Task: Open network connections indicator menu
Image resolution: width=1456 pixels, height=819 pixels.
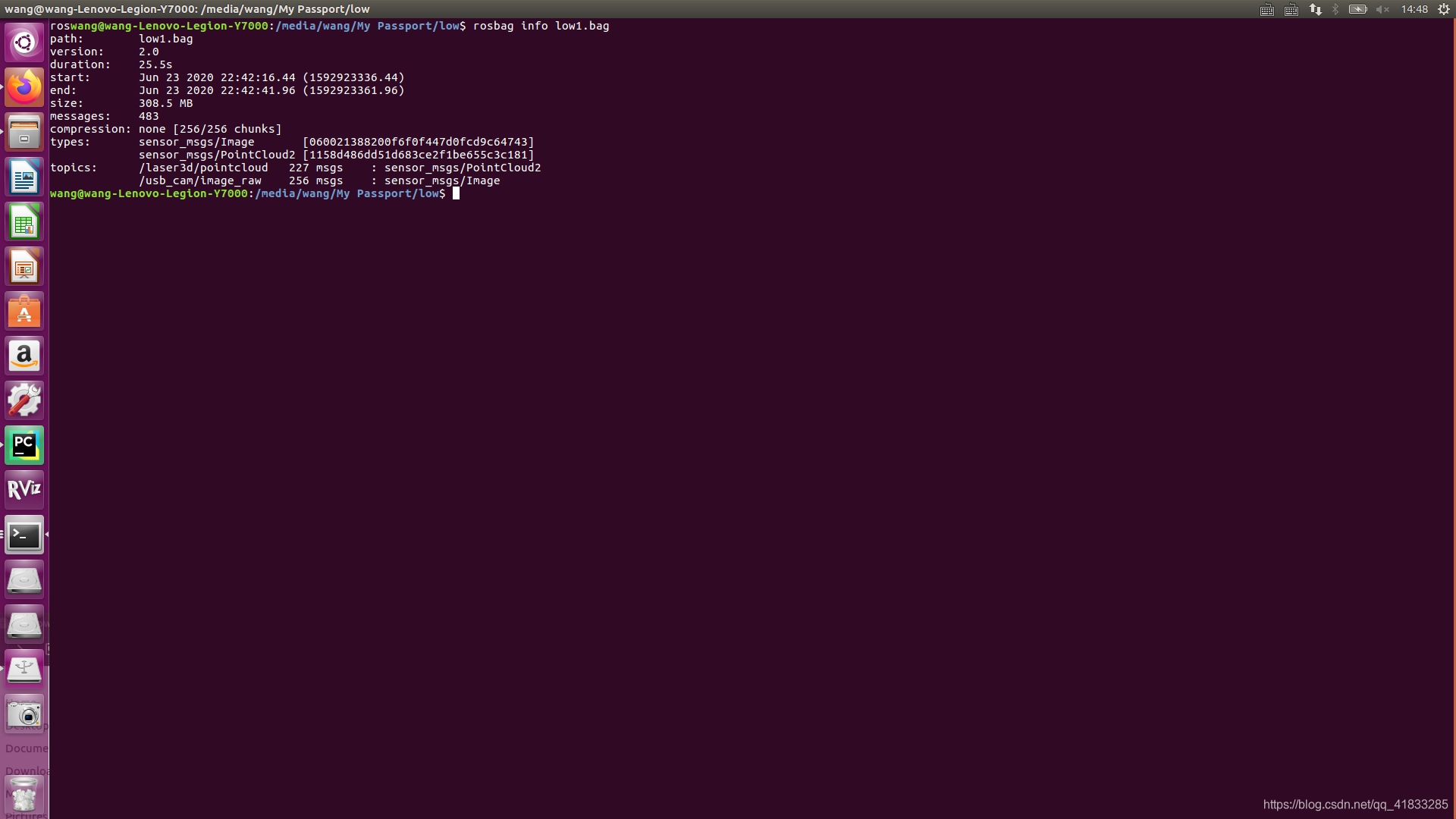Action: coord(1316,9)
